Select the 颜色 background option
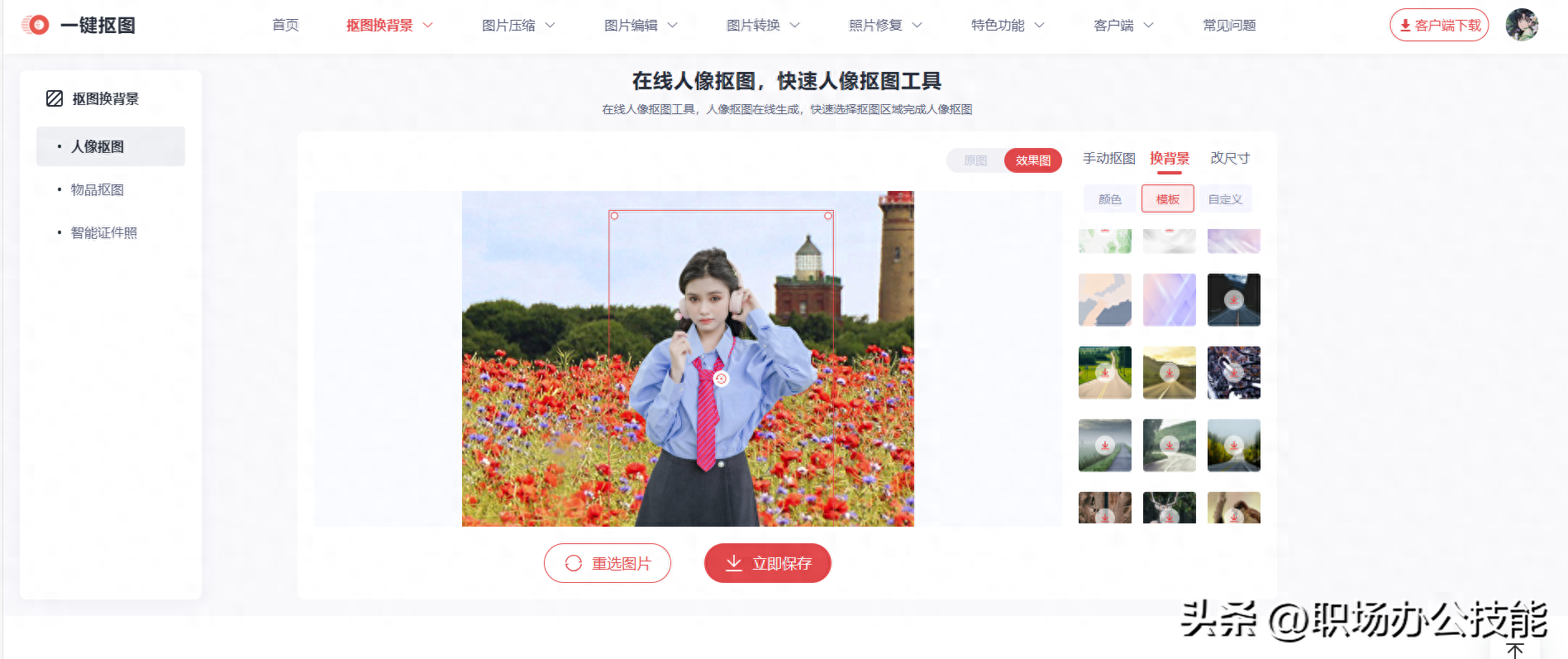Screen dimensions: 1568x659 1110,199
